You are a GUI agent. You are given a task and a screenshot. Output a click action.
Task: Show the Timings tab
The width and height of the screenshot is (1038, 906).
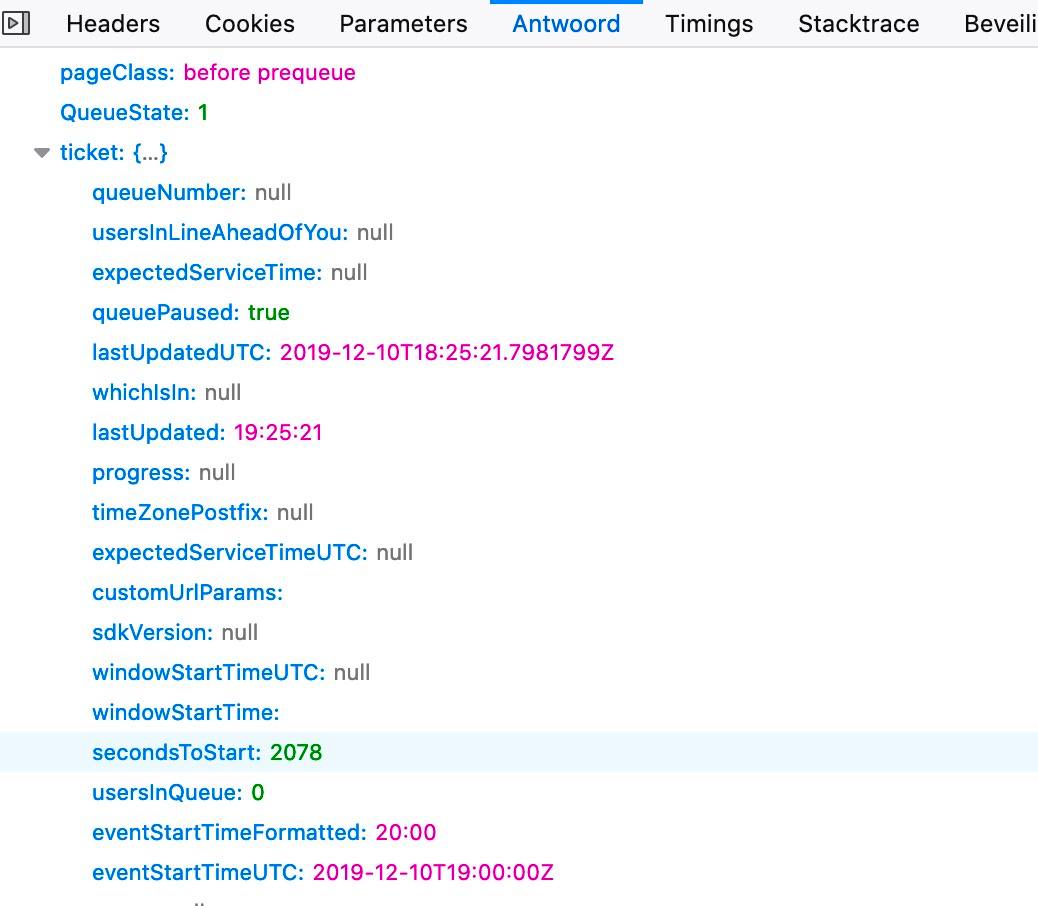708,24
